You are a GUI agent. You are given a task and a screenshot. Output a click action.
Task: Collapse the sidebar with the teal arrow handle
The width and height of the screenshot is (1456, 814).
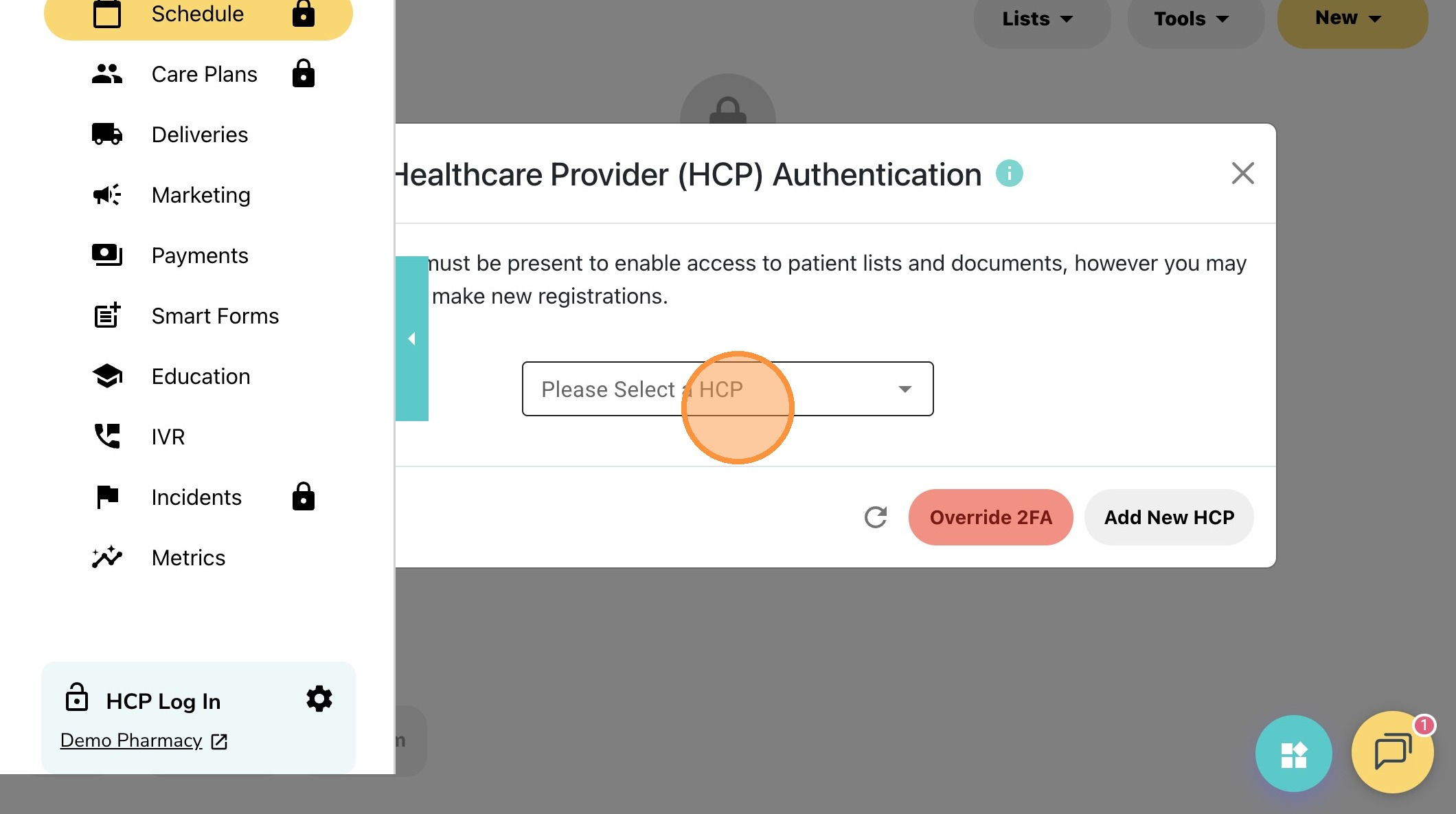(411, 339)
